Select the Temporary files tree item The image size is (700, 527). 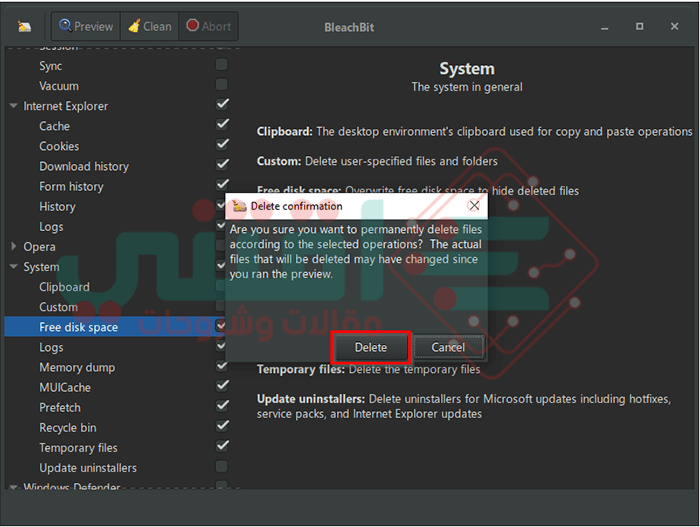78,448
